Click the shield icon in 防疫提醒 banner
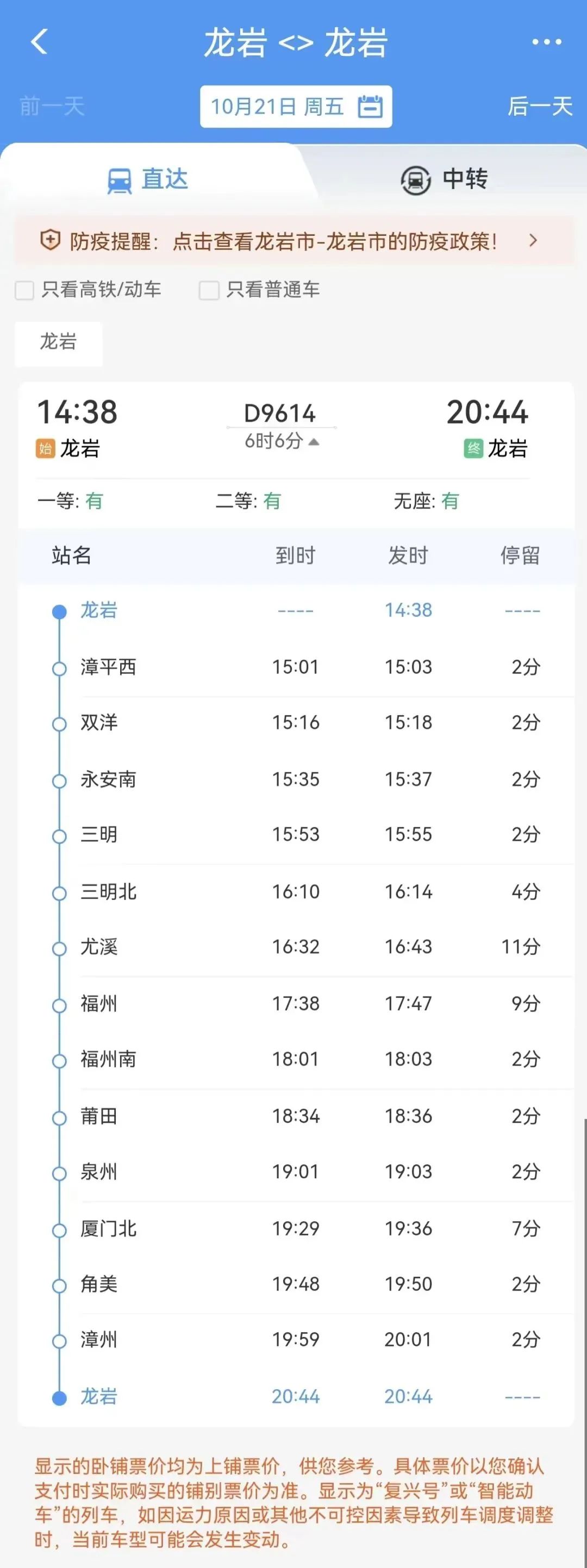587x1568 pixels. click(50, 240)
